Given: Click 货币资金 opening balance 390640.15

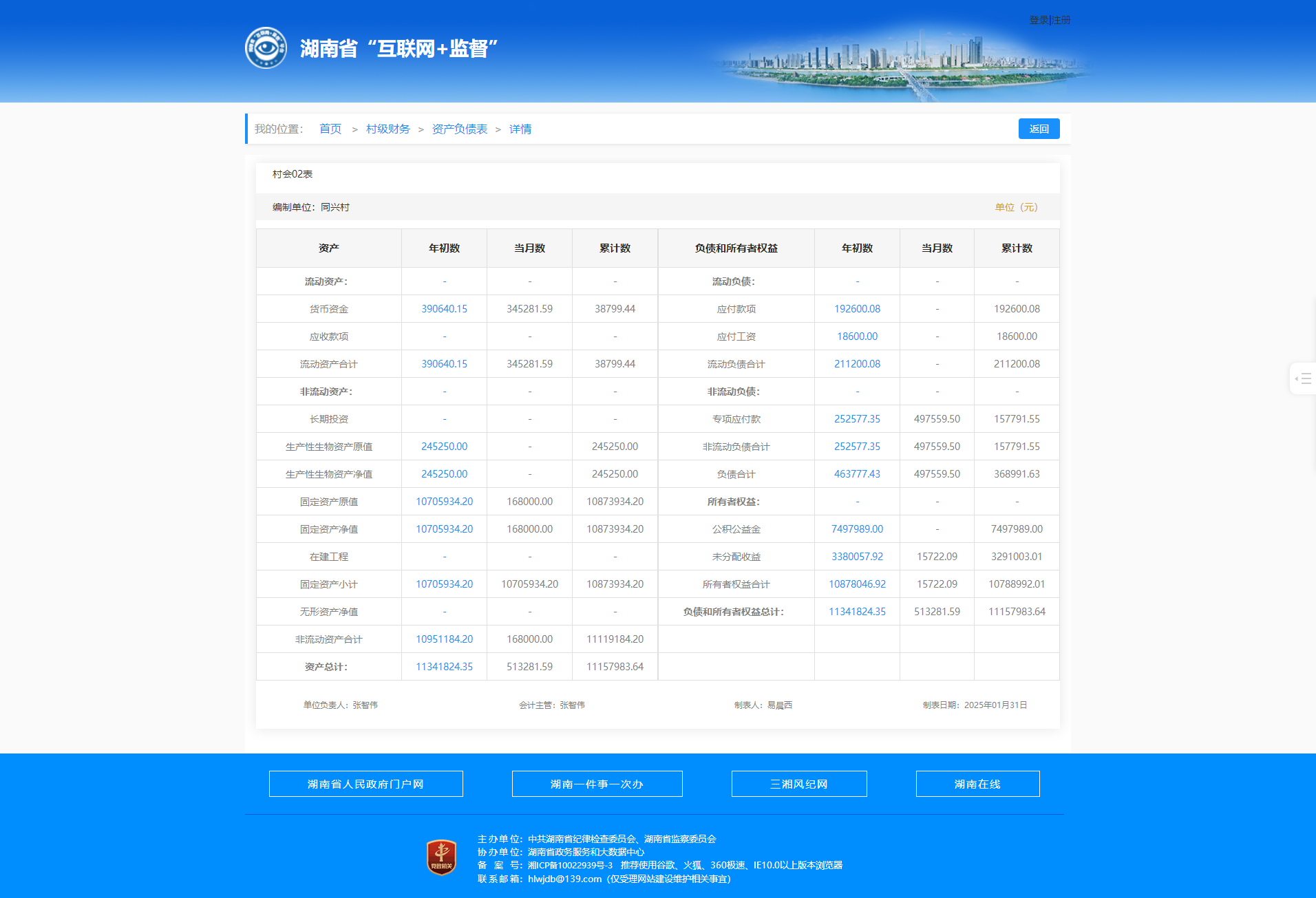Looking at the screenshot, I should pos(444,309).
